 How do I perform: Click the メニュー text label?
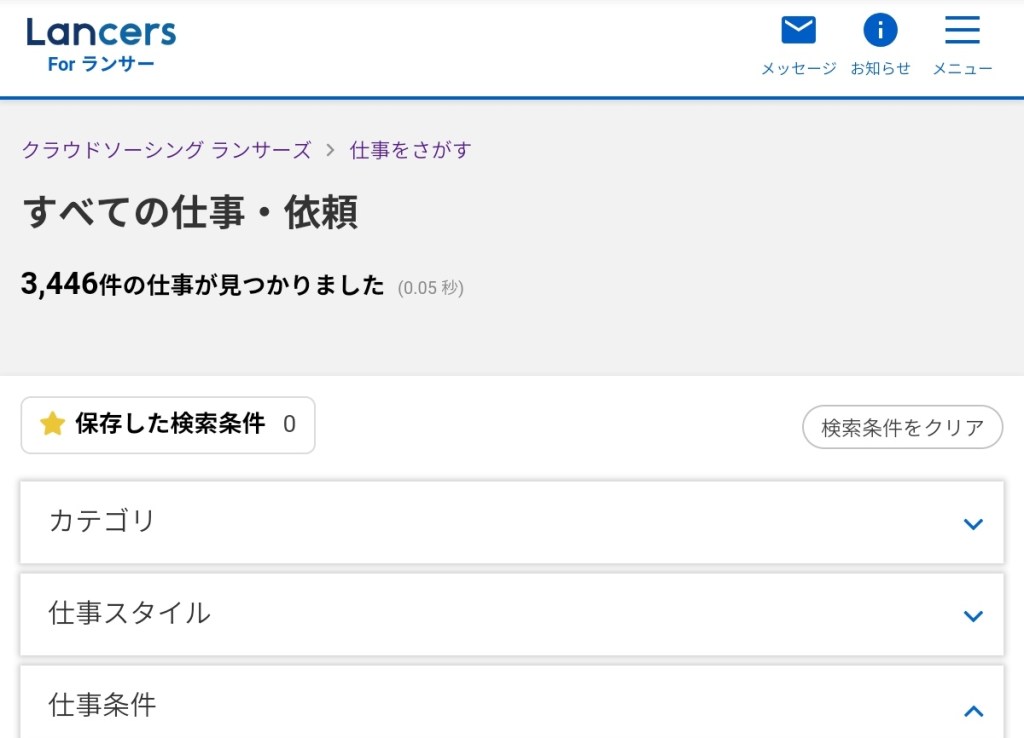962,69
